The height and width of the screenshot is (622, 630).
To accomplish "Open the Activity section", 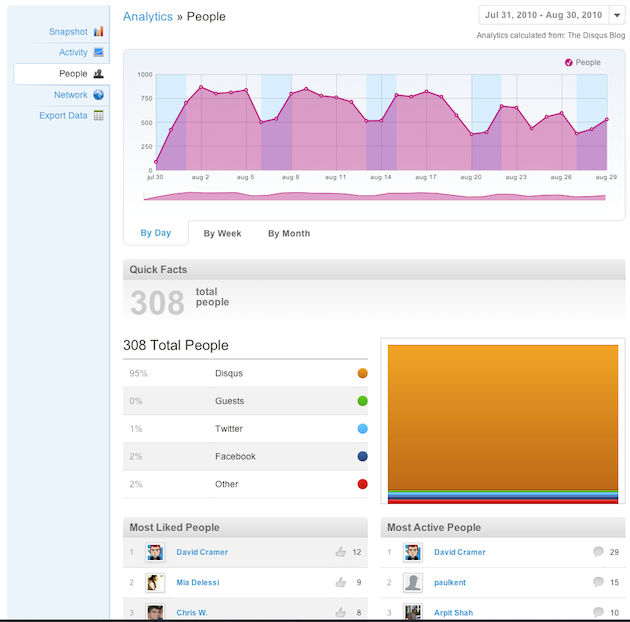I will [73, 52].
